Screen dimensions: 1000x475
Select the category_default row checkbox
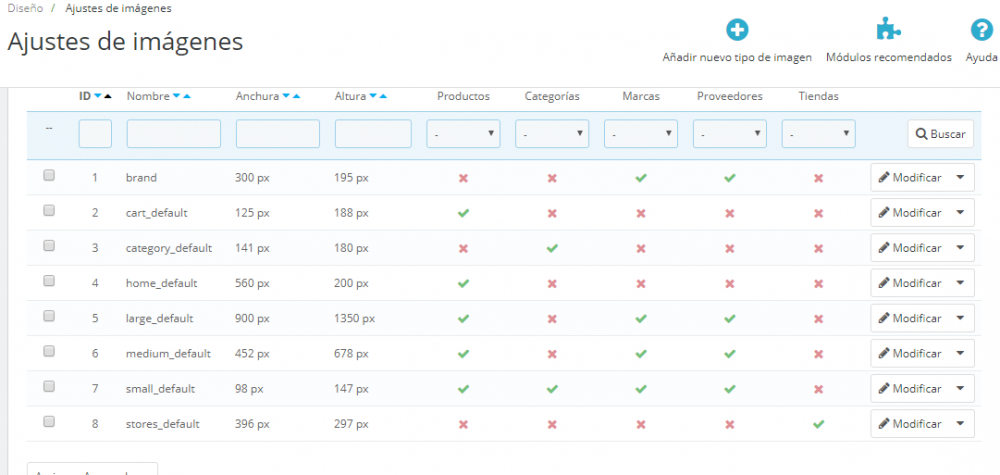pyautogui.click(x=49, y=246)
